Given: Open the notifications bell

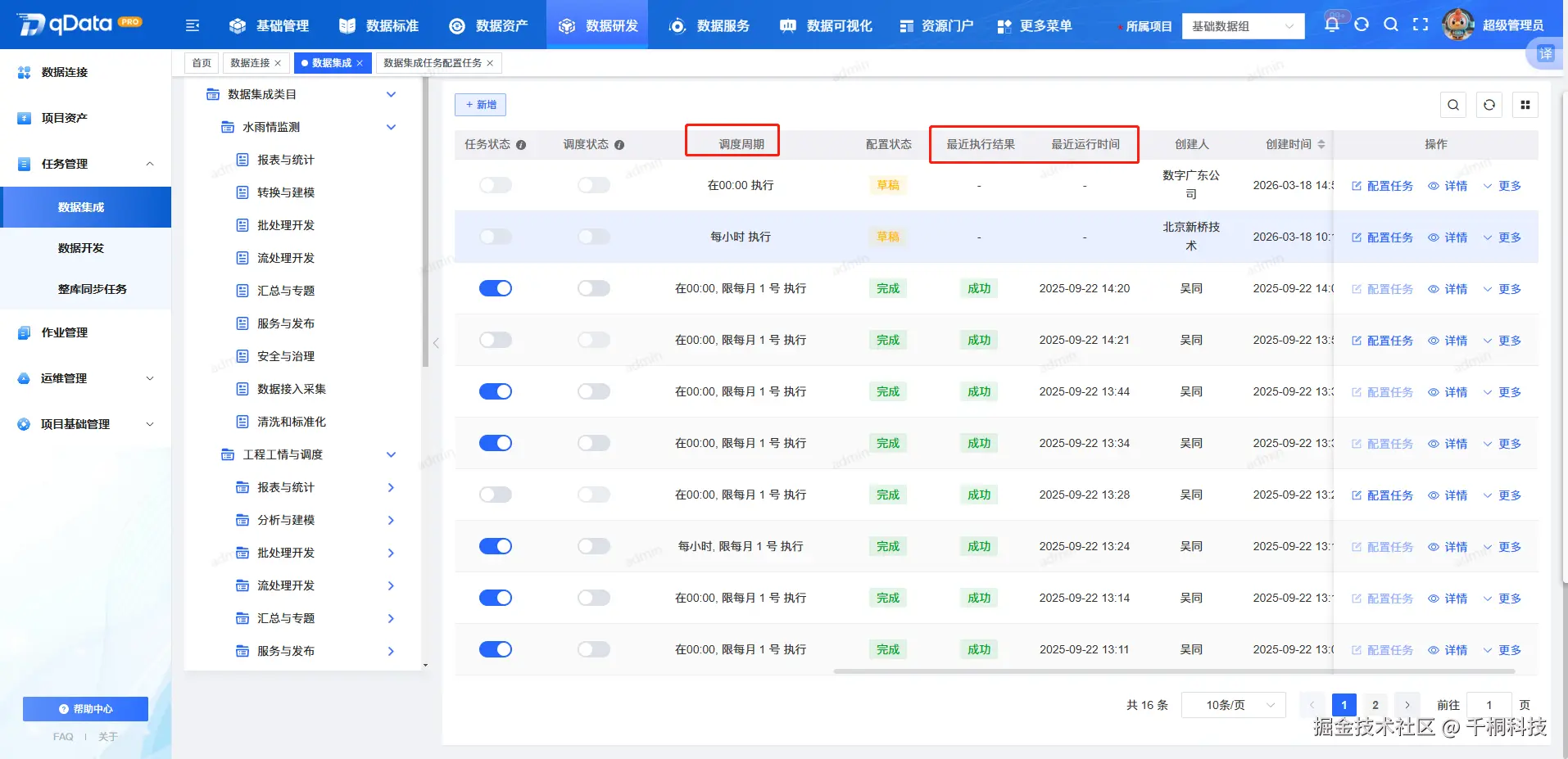Looking at the screenshot, I should point(1332,25).
